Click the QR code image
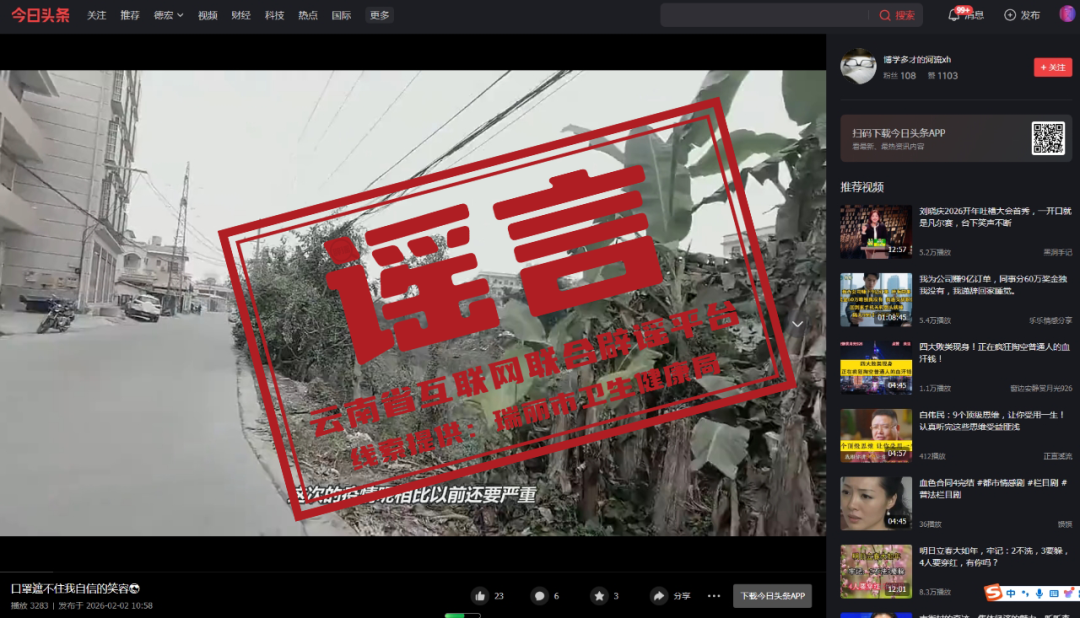This screenshot has height=618, width=1080. pyautogui.click(x=1048, y=138)
